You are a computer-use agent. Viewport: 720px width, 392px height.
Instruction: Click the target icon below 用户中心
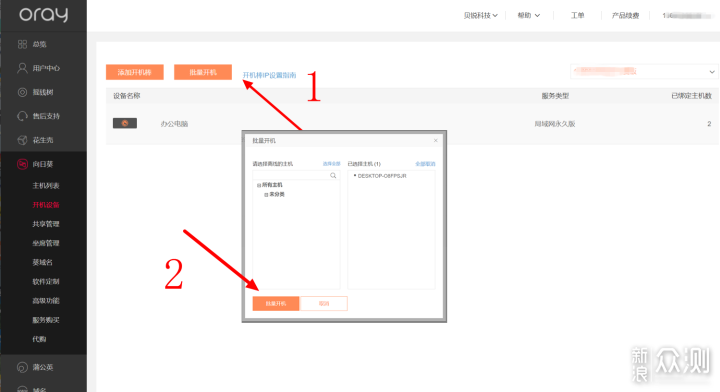click(22, 92)
